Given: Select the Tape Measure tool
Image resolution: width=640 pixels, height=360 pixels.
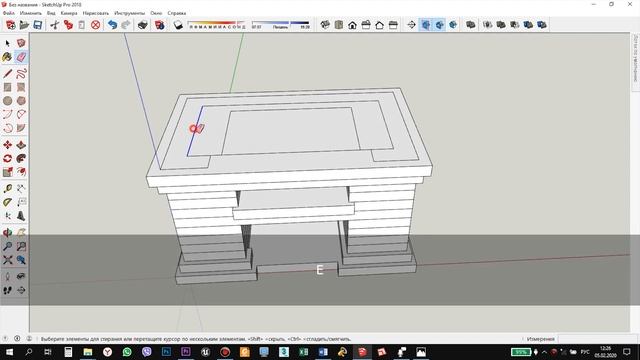Looking at the screenshot, I should point(7,189).
